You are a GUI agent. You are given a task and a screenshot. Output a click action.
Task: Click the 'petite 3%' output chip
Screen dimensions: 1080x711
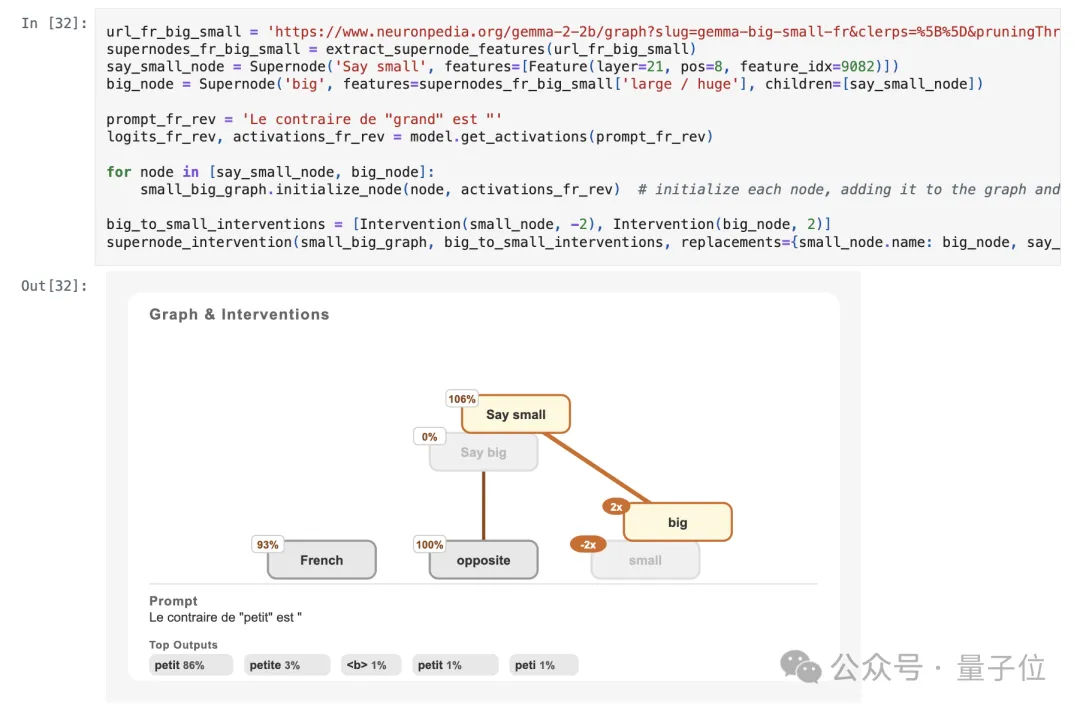pyautogui.click(x=286, y=665)
